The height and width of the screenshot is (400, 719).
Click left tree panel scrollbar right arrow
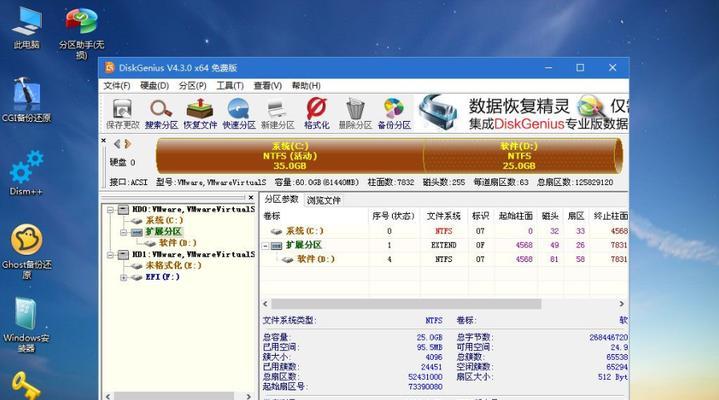(249, 396)
